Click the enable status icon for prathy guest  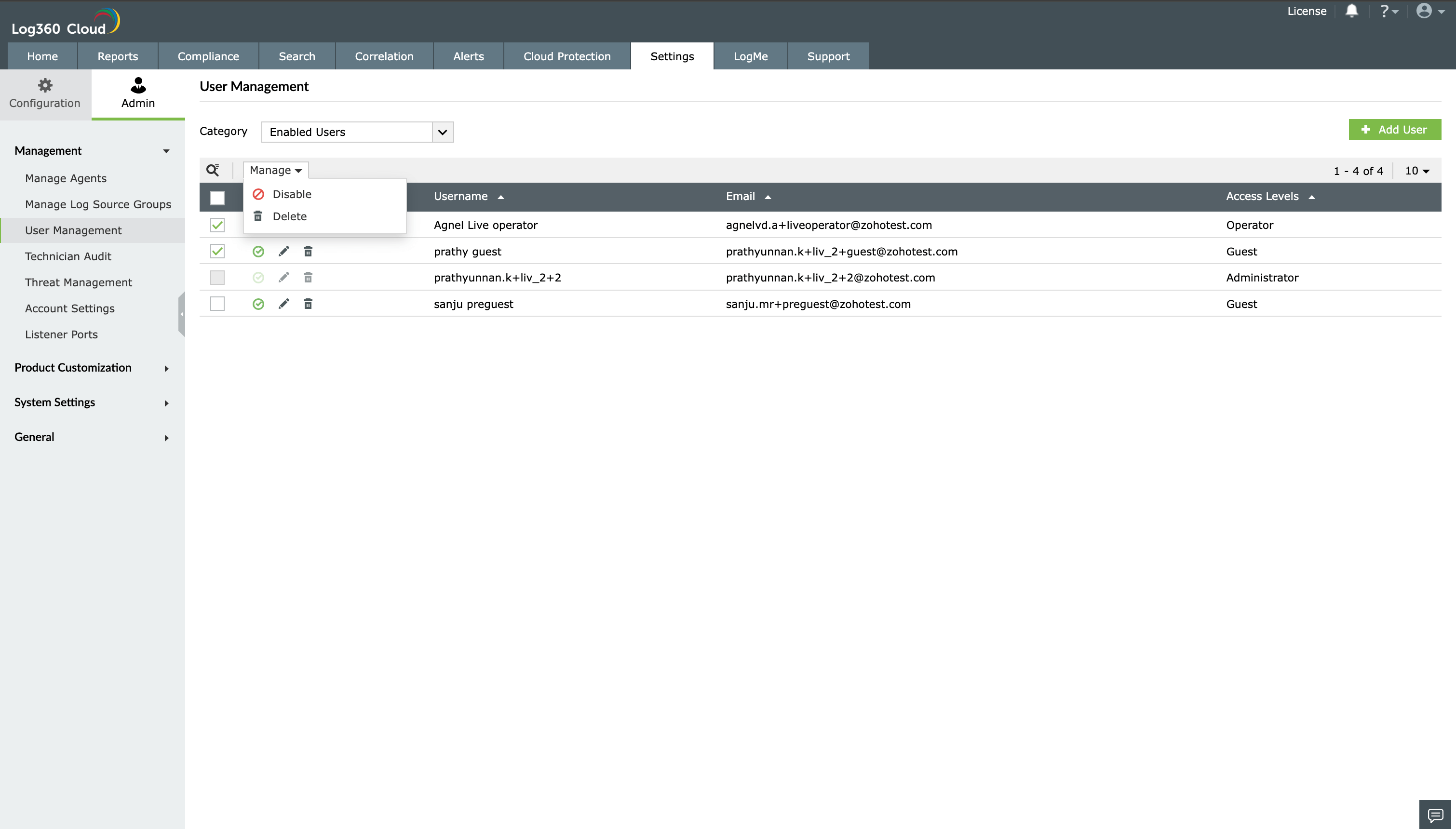coord(258,251)
